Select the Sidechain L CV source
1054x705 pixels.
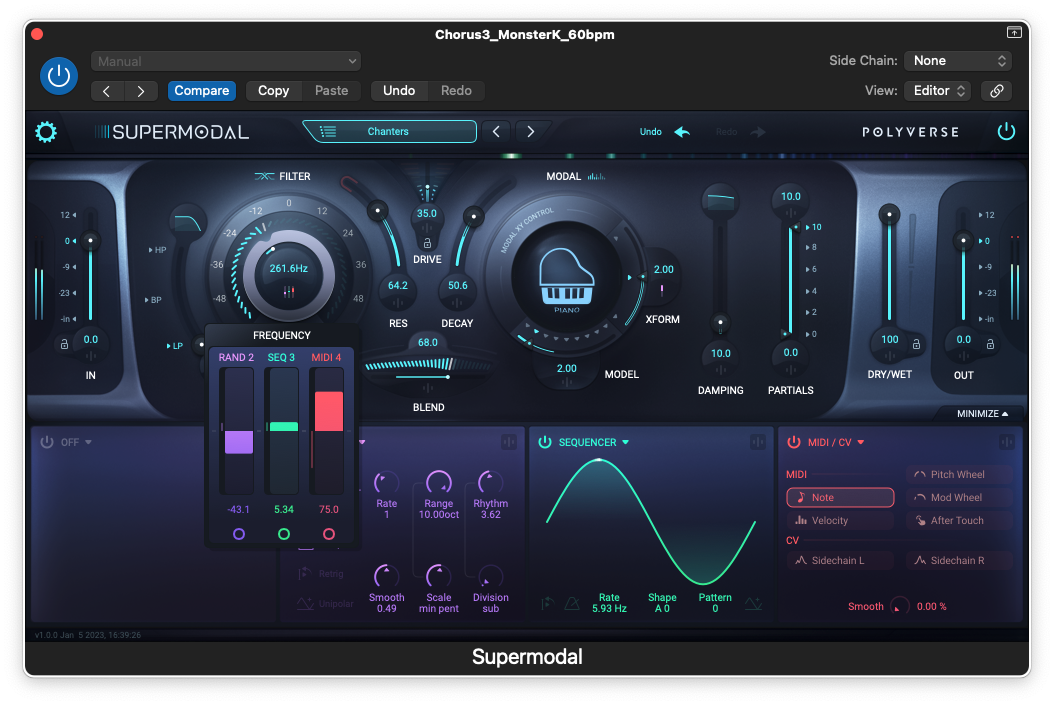coord(839,561)
